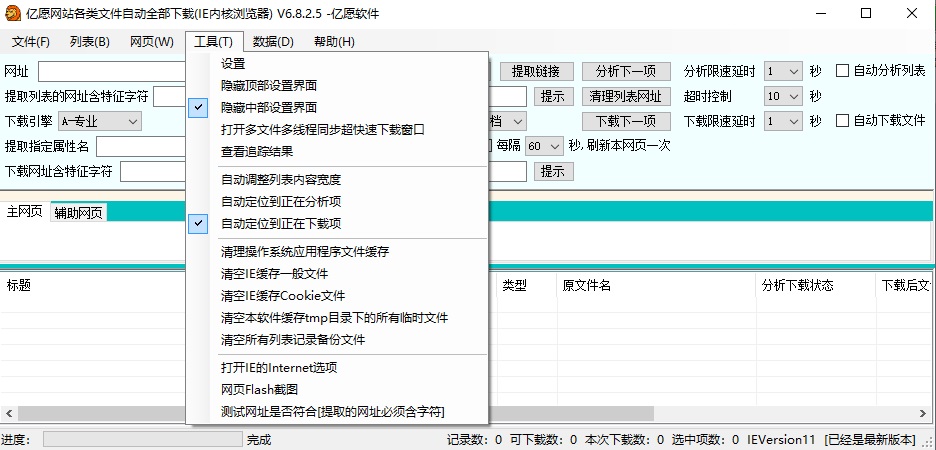This screenshot has height=450, width=936.
Task: Maximize the window
Action: tap(866, 13)
